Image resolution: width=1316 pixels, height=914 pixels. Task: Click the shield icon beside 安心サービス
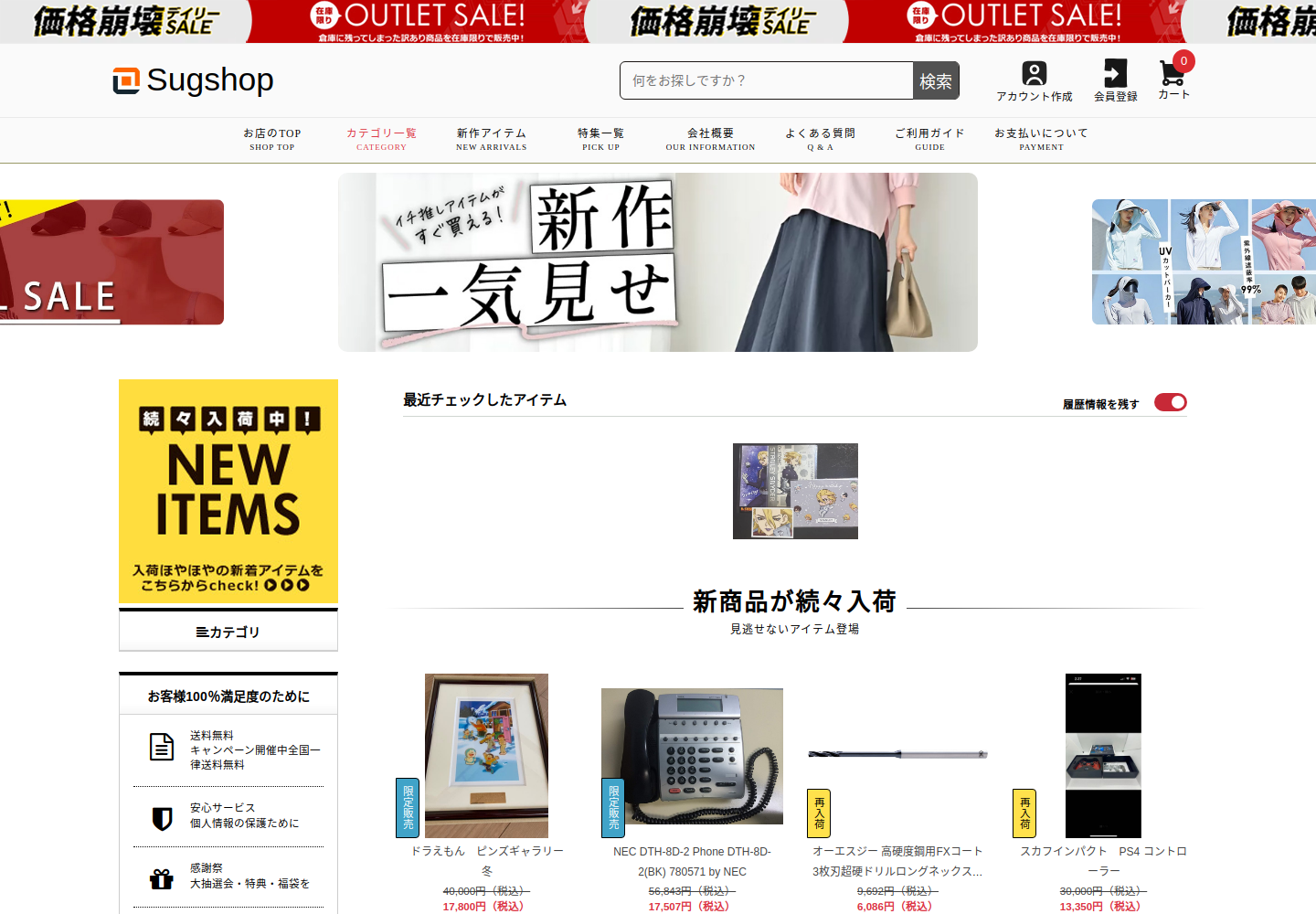162,818
